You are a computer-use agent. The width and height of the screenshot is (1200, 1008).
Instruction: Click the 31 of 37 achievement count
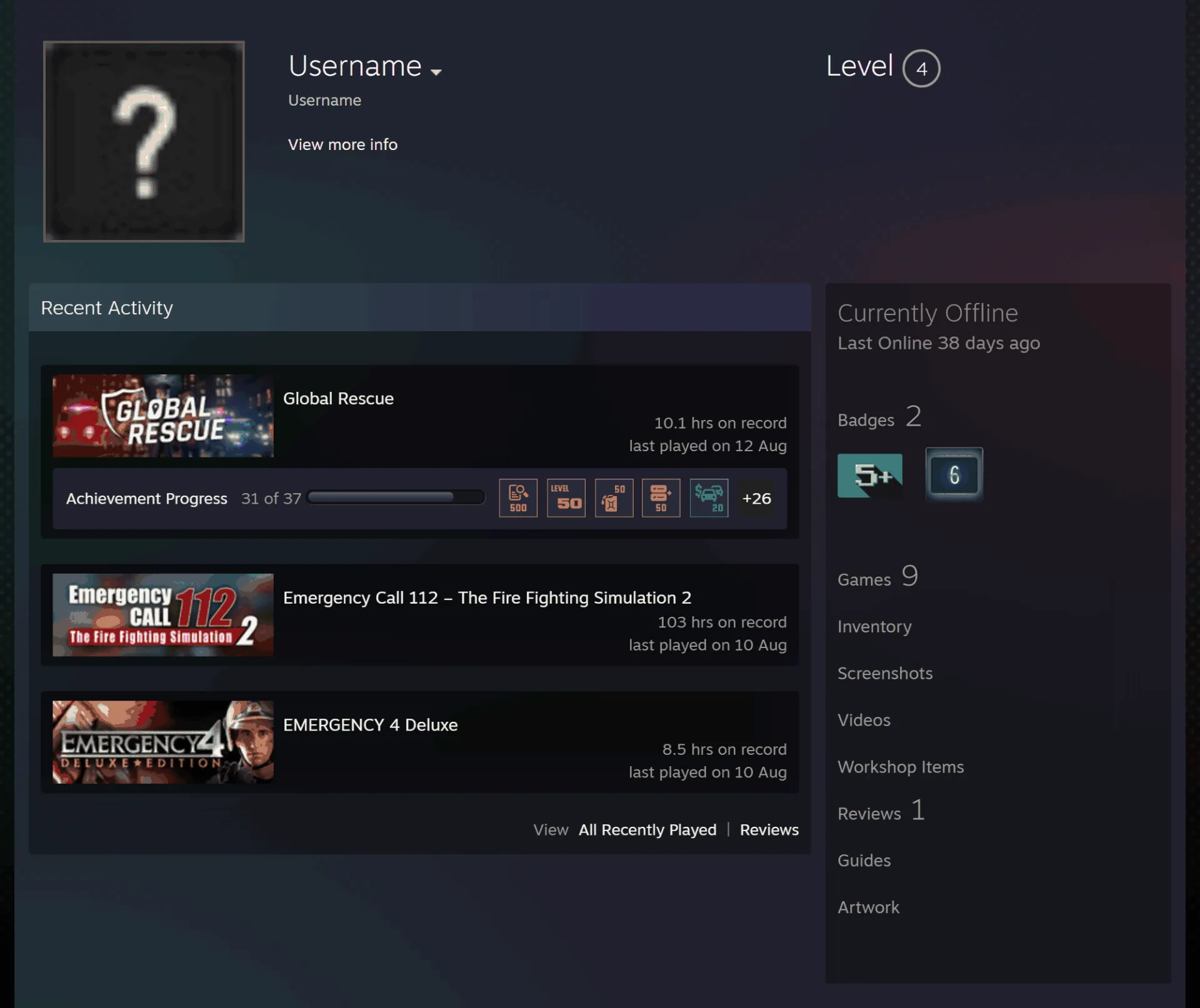(x=271, y=499)
